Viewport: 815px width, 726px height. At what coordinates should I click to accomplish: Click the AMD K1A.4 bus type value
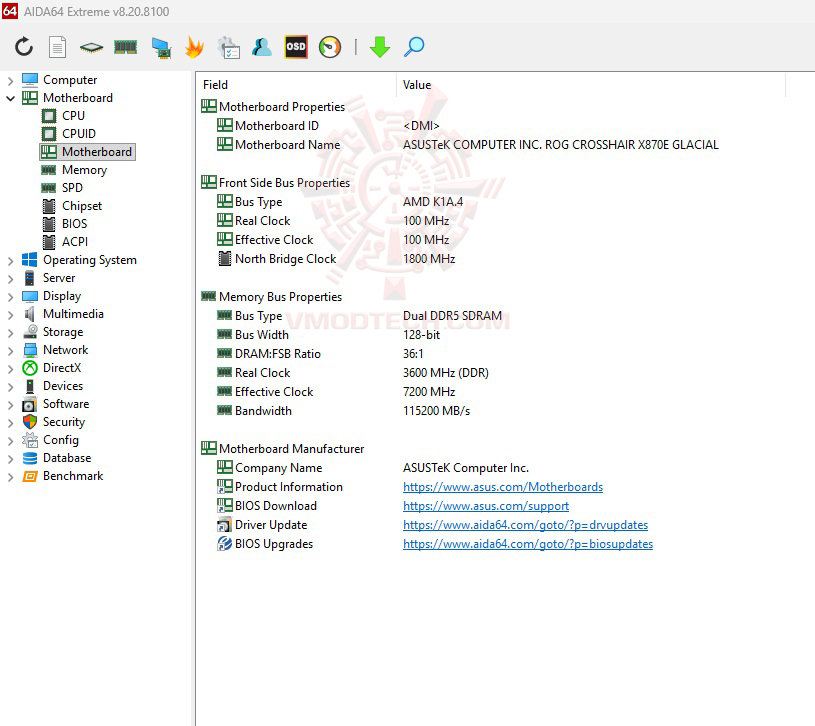432,202
